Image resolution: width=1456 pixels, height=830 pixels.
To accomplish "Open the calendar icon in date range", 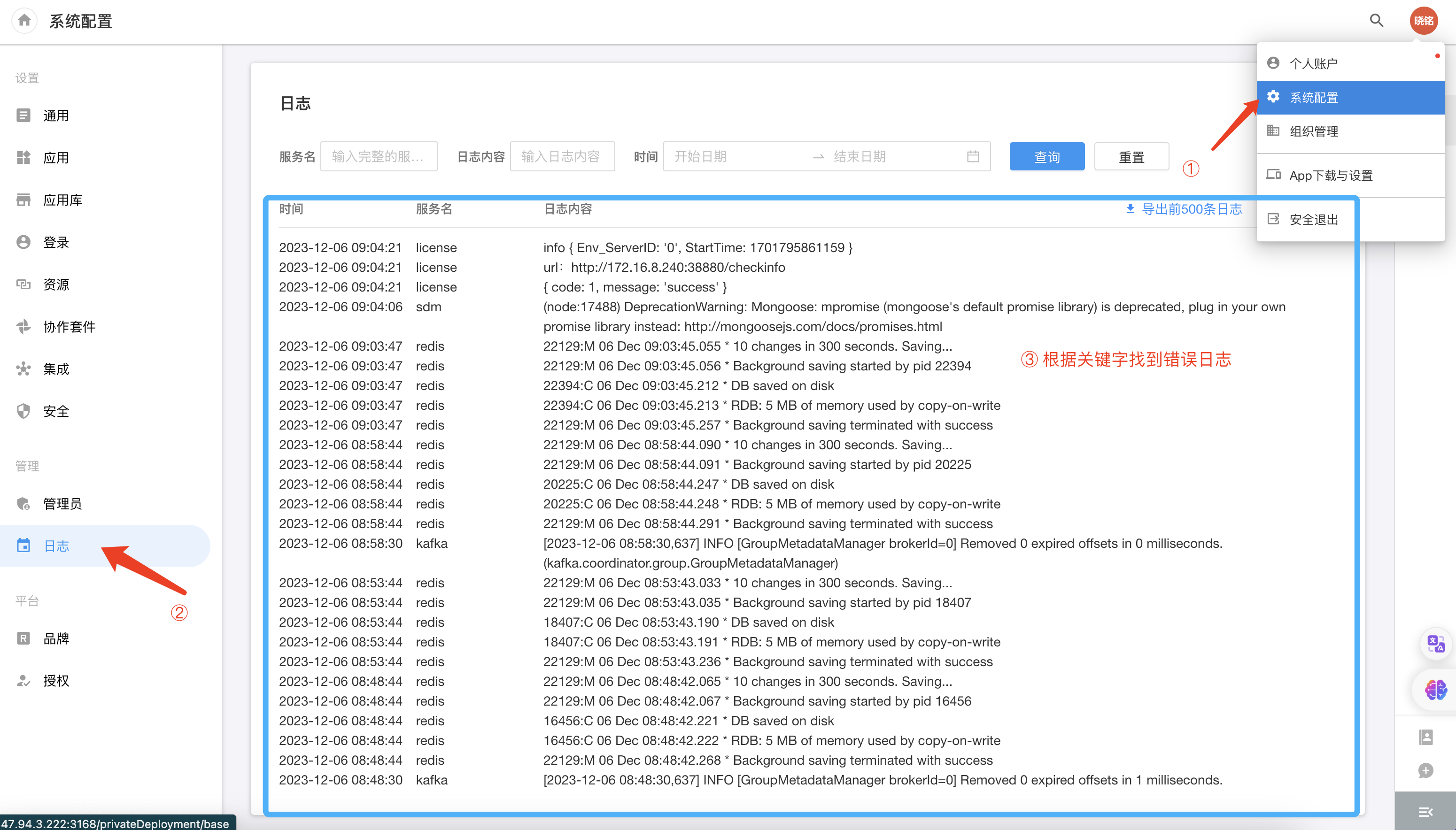I will 973,156.
